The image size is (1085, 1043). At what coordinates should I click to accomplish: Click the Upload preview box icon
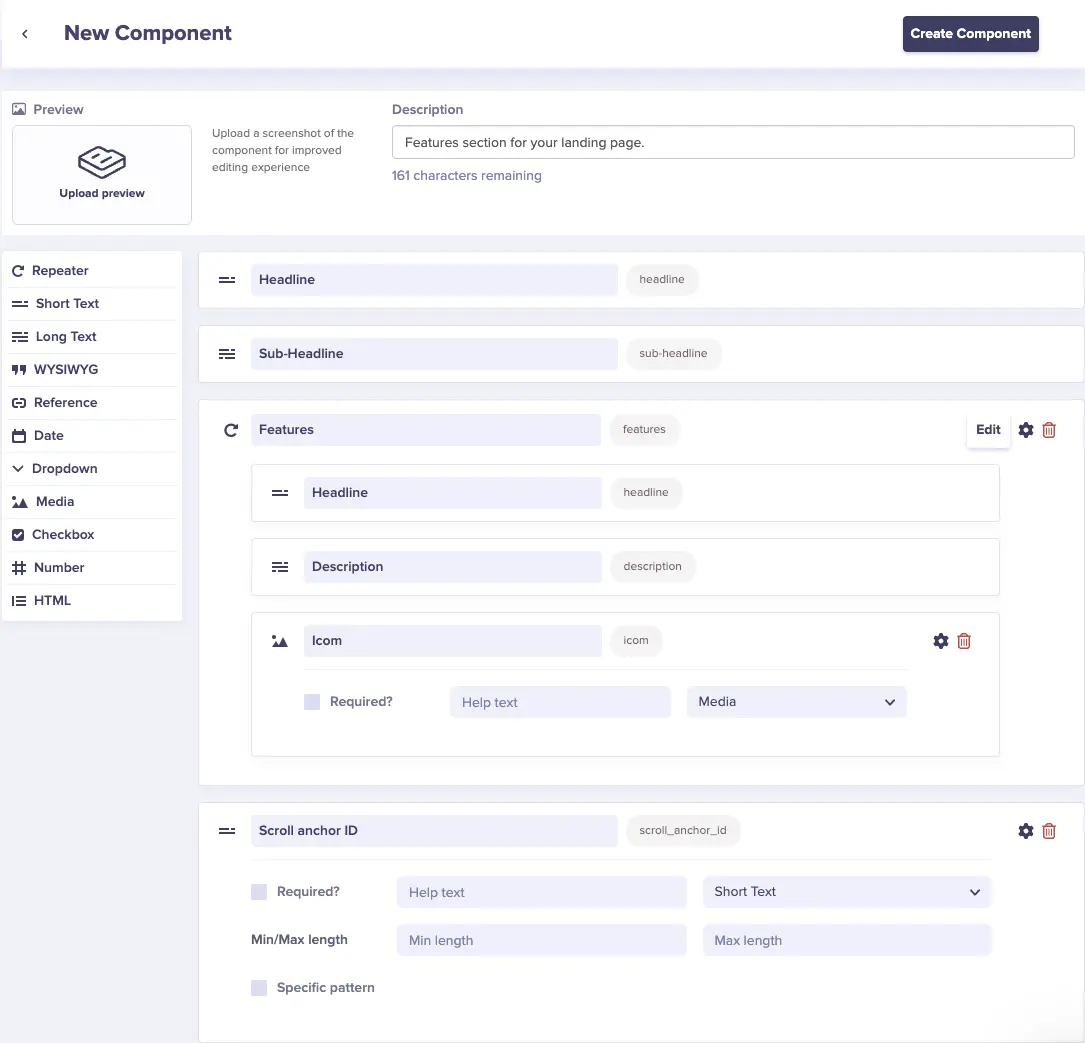102,162
